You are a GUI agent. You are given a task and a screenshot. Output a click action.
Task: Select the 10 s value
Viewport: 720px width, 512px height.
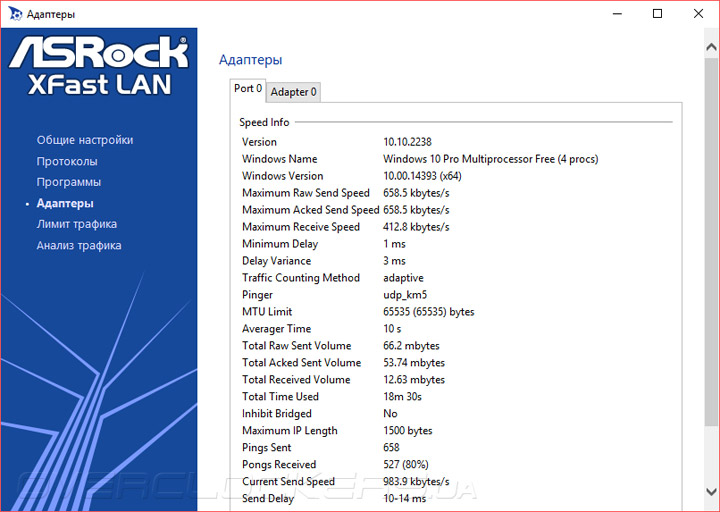coord(392,329)
